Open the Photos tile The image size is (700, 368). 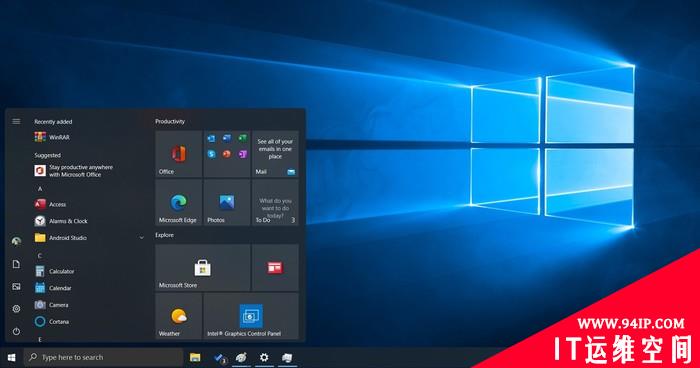227,202
